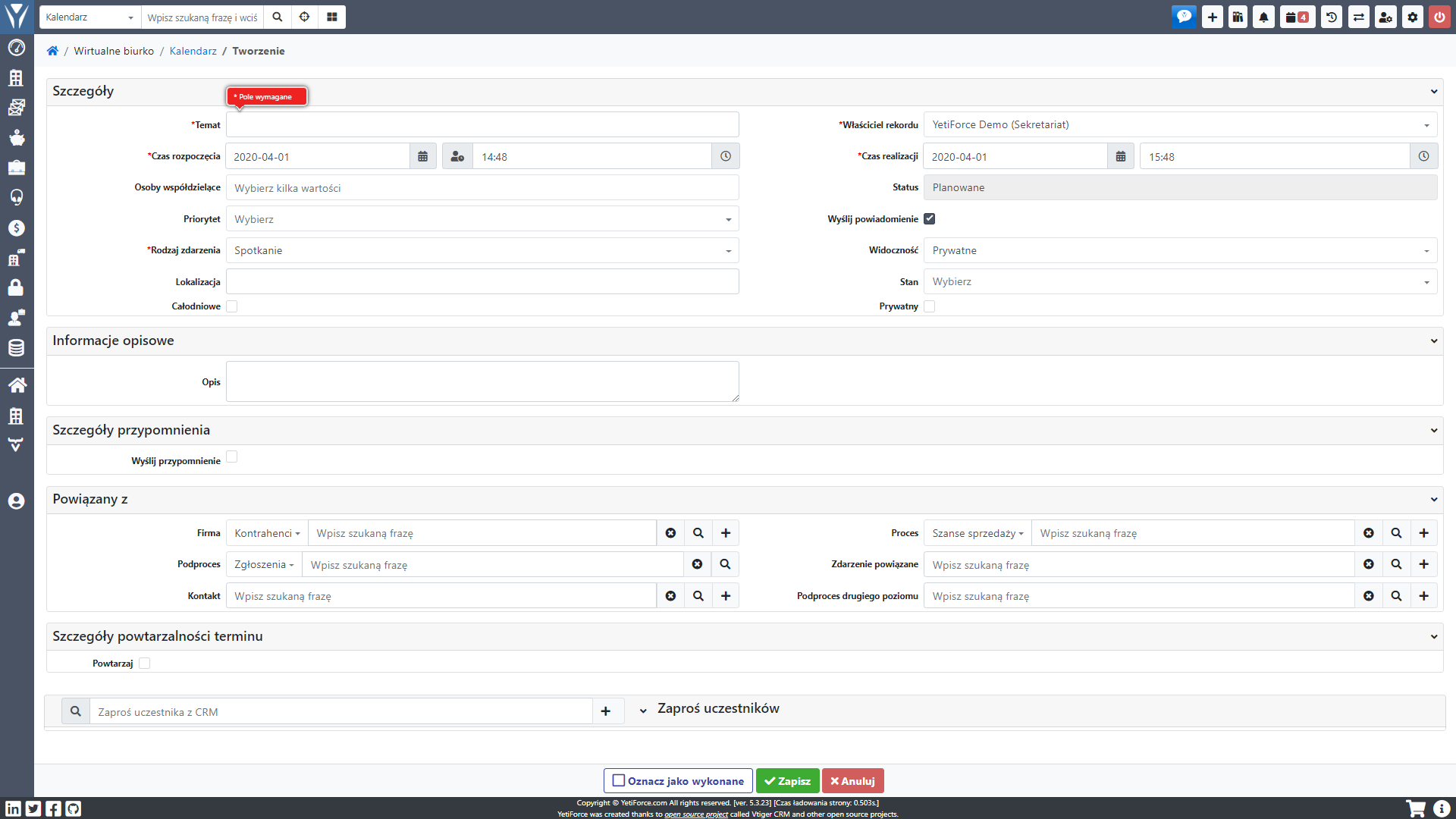Open Szanse sprzedaży dropdown in Proces

[977, 533]
